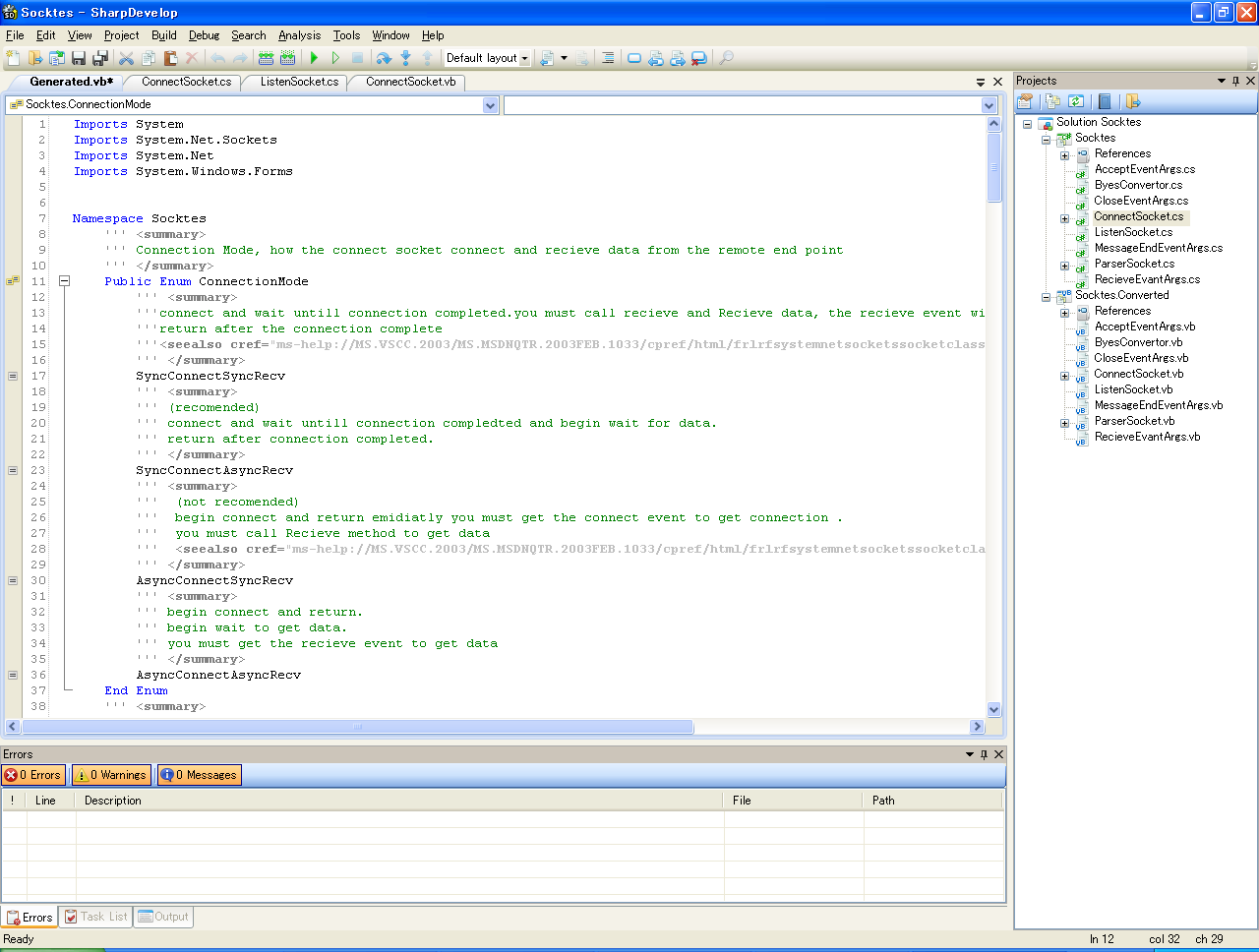Select ParserSocket.vb in Projects tree
Screen dimensions: 1259x952
tap(1134, 421)
